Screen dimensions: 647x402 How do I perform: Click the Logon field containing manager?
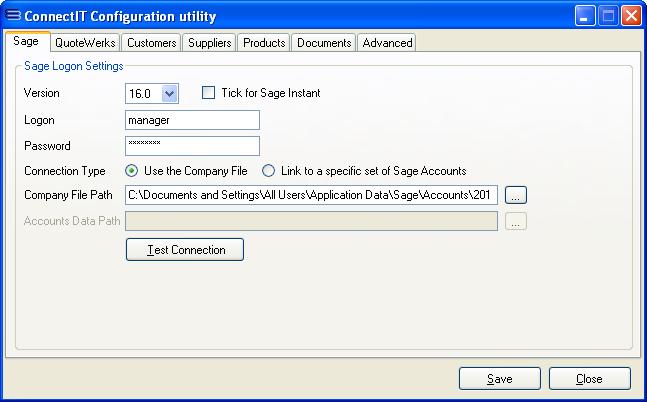pos(192,120)
